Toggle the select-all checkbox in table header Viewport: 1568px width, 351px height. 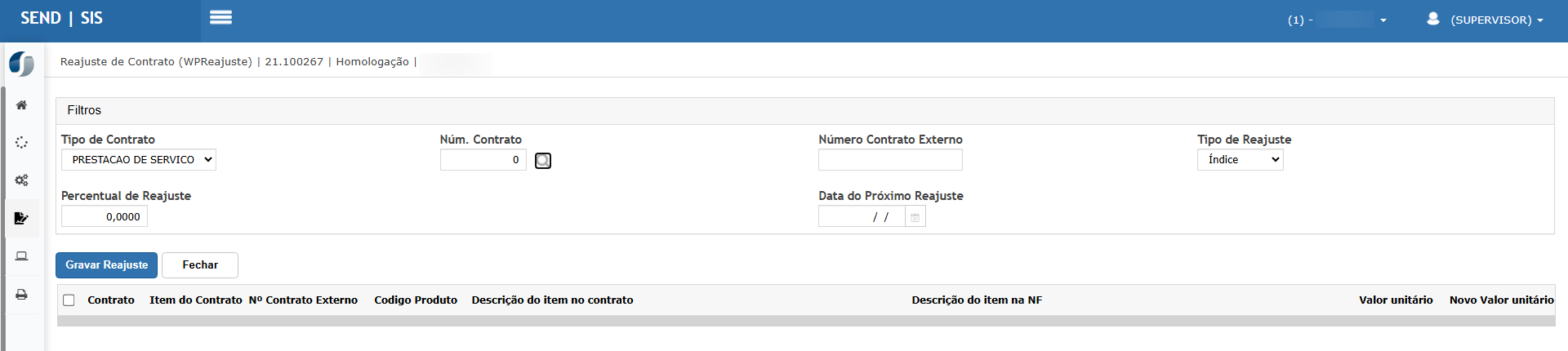[69, 300]
